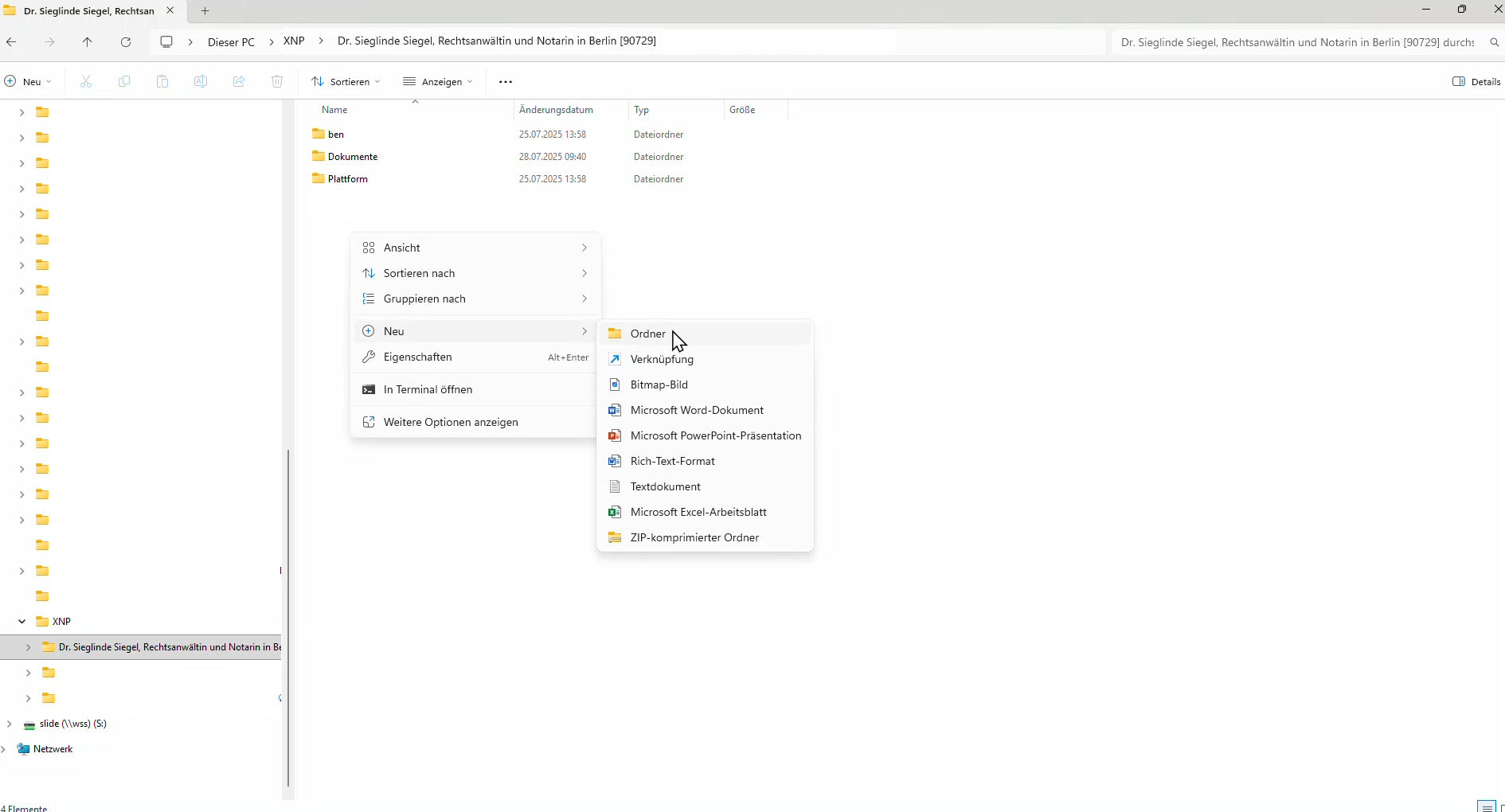Open the Sortieren dropdown

(x=346, y=82)
